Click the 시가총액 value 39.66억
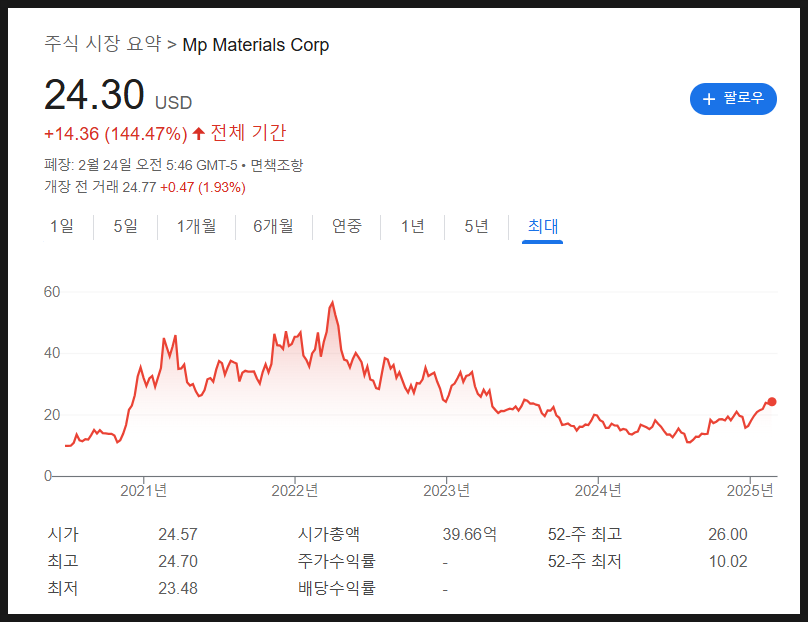Image resolution: width=808 pixels, height=622 pixels. [469, 534]
